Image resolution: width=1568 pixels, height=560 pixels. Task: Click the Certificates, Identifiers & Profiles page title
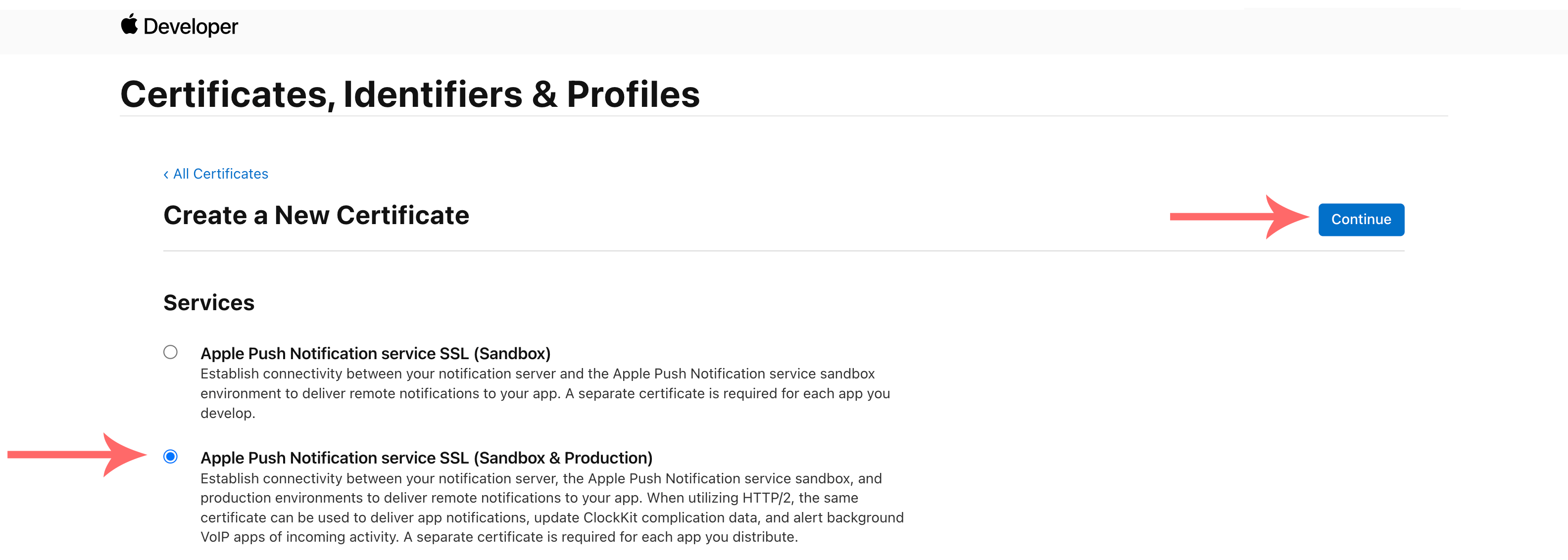pyautogui.click(x=411, y=93)
